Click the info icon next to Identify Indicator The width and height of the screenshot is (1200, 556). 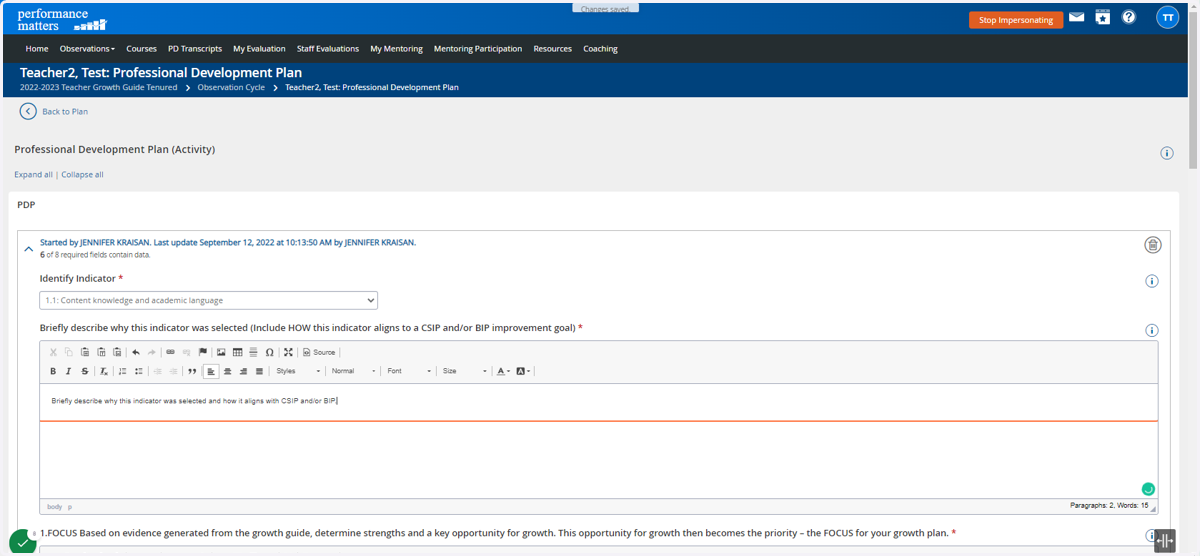pyautogui.click(x=1151, y=281)
